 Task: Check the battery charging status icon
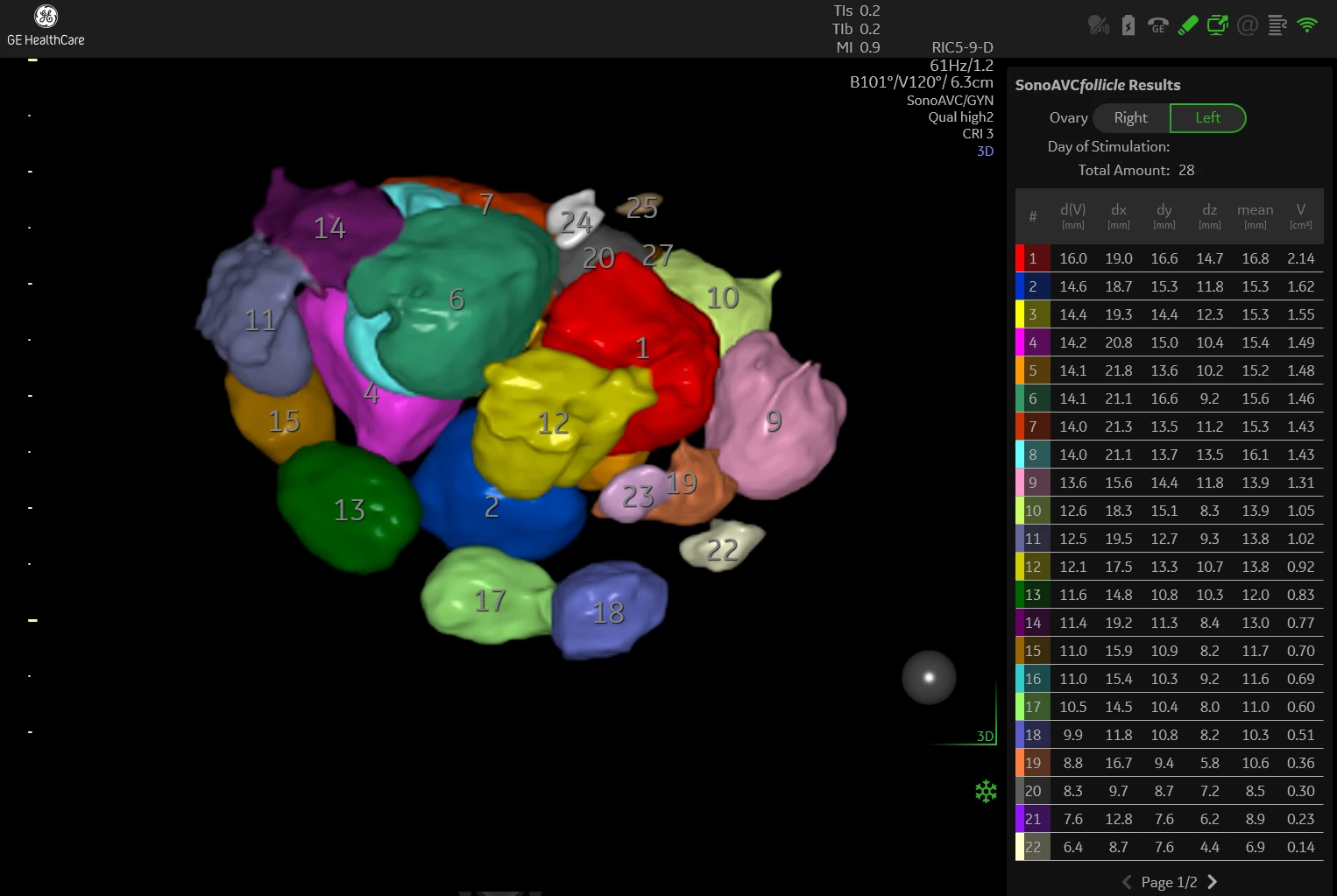pos(1128,25)
